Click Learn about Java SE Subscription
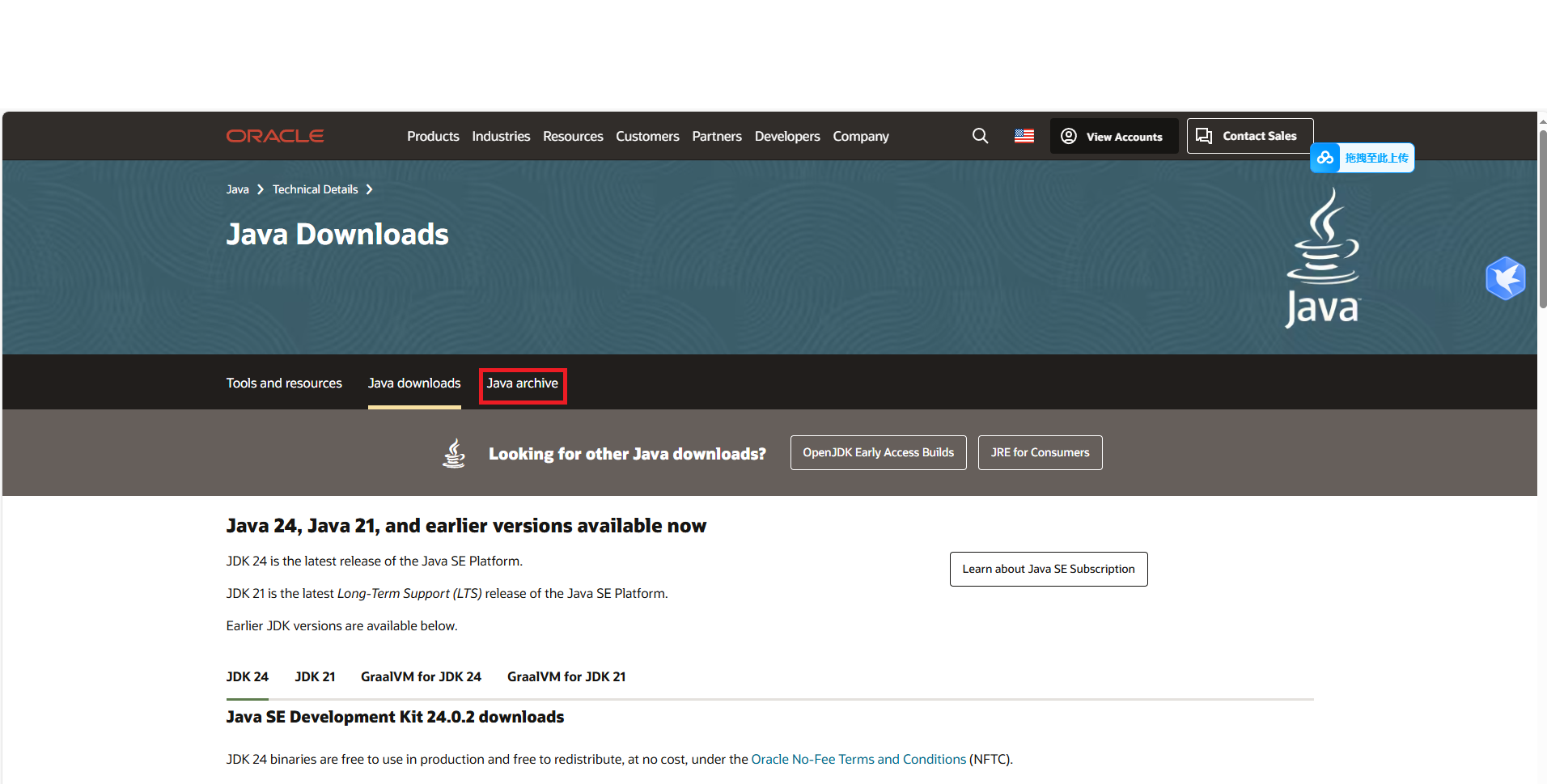The height and width of the screenshot is (784, 1547). (1049, 569)
